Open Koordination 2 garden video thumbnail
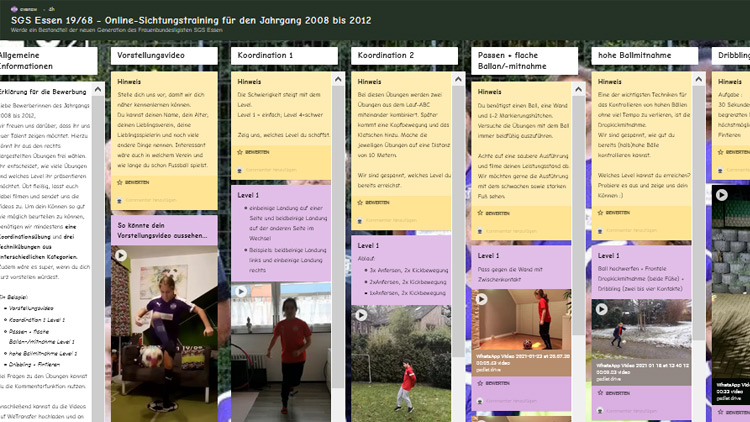The height and width of the screenshot is (422, 750). point(401,364)
